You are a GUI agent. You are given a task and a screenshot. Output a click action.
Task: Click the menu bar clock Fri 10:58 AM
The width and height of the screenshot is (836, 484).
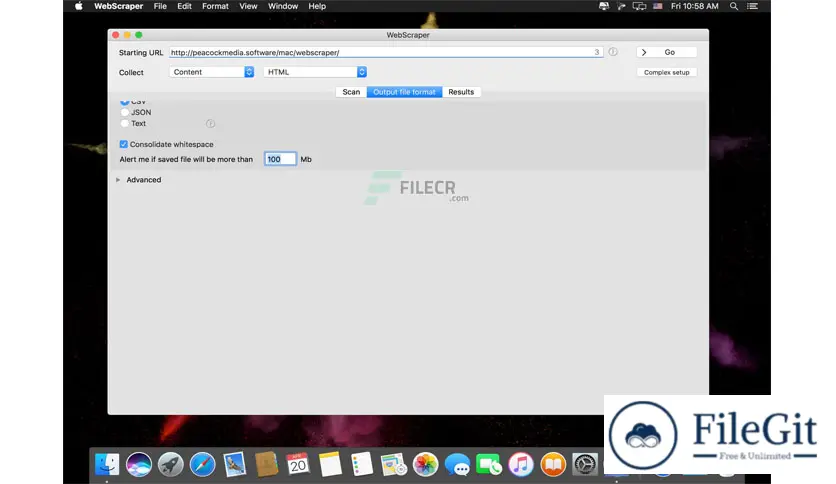coord(695,6)
